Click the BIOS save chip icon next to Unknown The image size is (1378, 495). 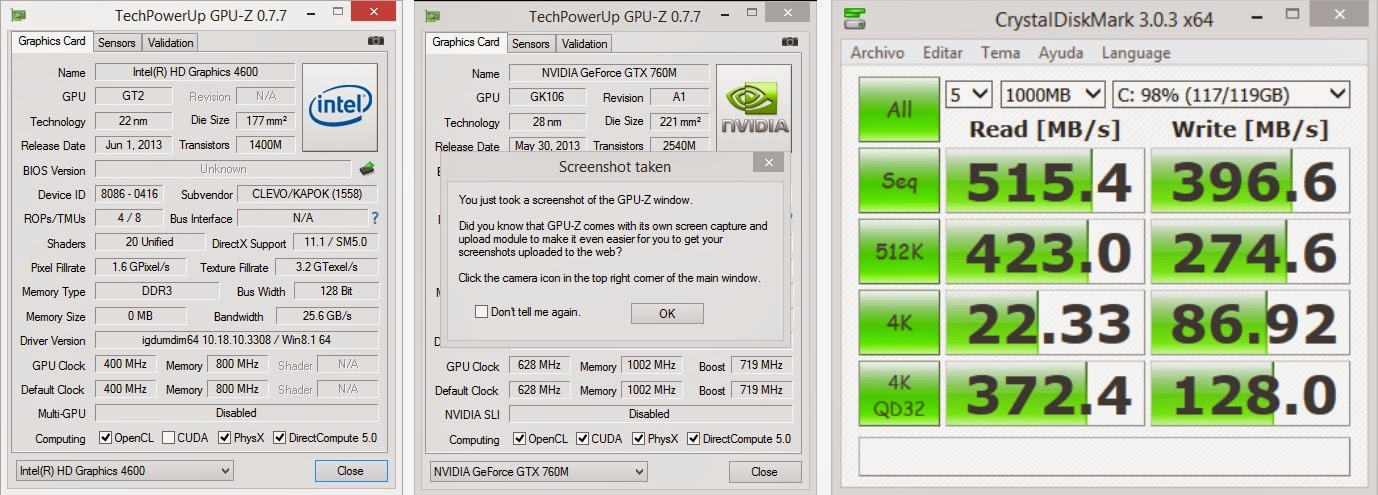(x=367, y=169)
